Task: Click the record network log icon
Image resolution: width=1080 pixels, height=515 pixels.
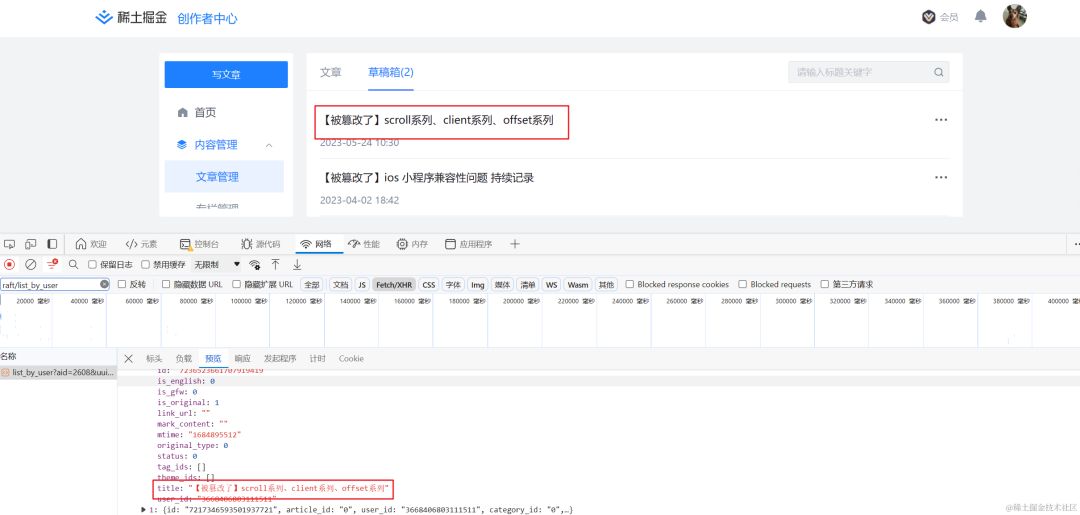Action: click(9, 264)
